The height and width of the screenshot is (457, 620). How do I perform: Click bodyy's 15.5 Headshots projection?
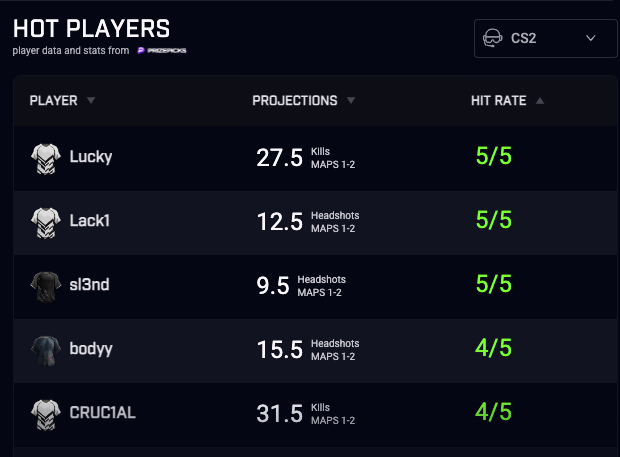[279, 350]
